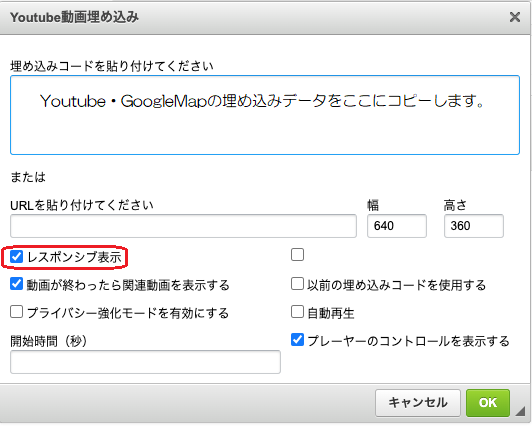Viewport: 532px width, 426px height.
Task: Confirm with the green OK button
Action: coord(488,403)
